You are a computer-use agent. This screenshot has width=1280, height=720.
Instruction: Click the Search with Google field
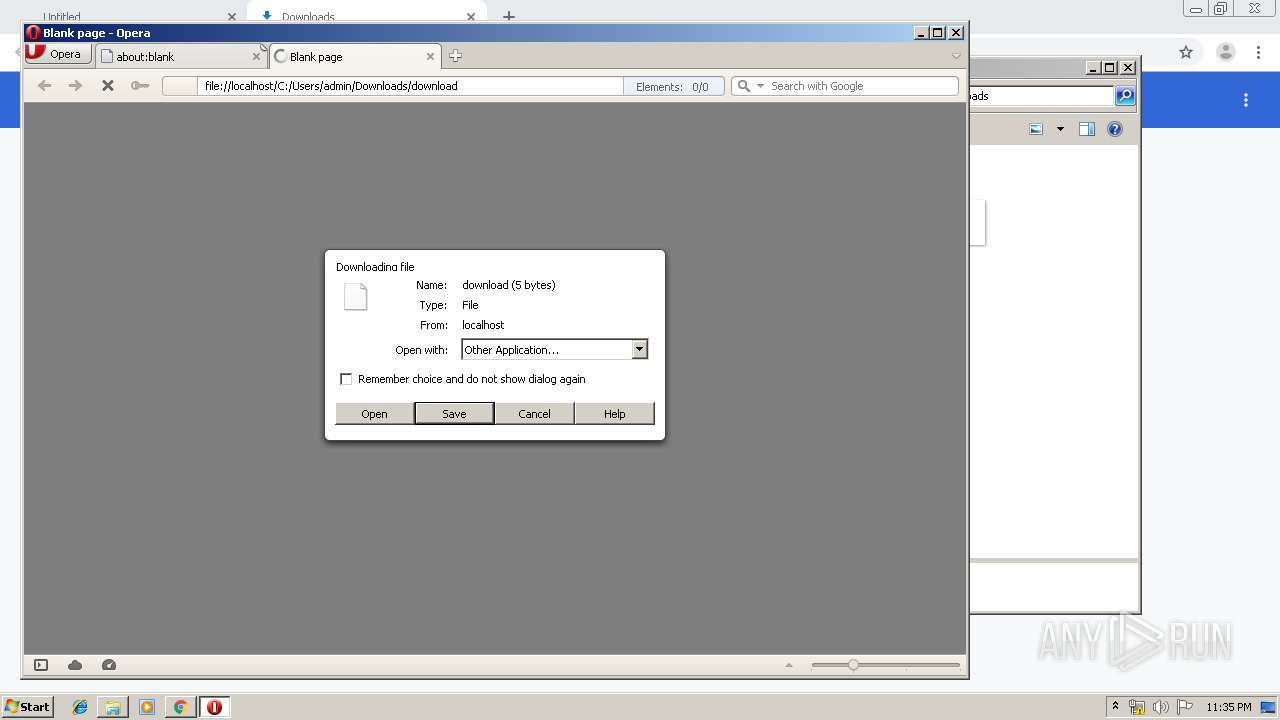point(862,86)
